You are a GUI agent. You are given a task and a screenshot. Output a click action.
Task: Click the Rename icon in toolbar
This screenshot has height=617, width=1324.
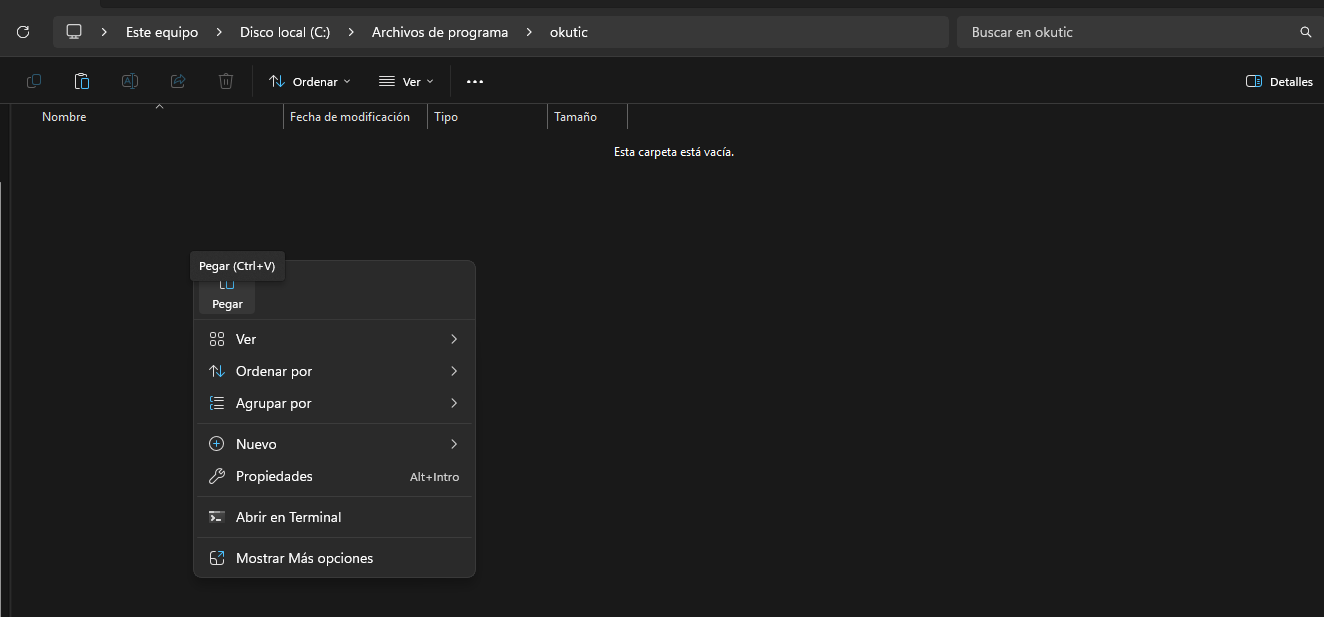coord(130,81)
